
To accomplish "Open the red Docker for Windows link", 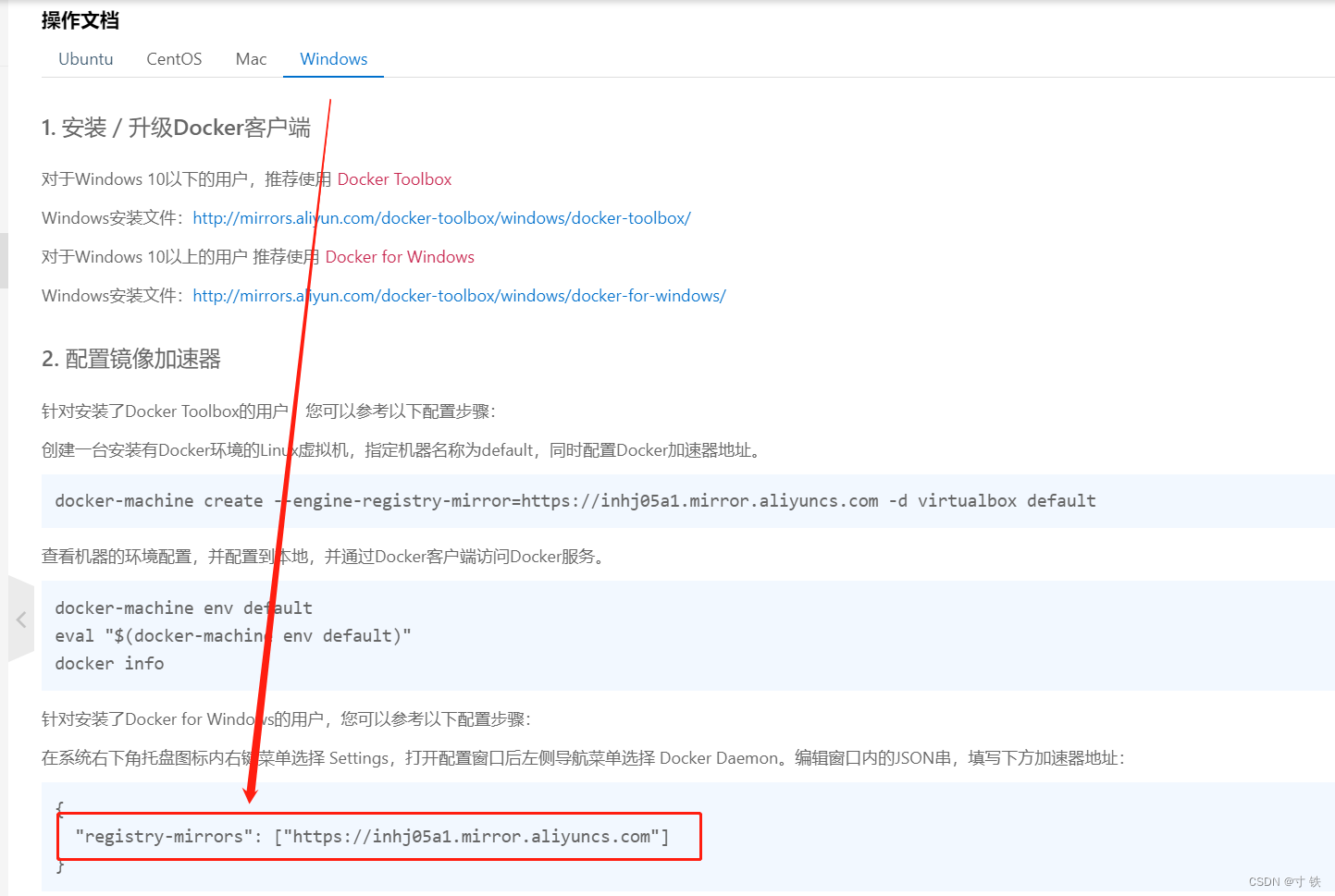I will [400, 257].
